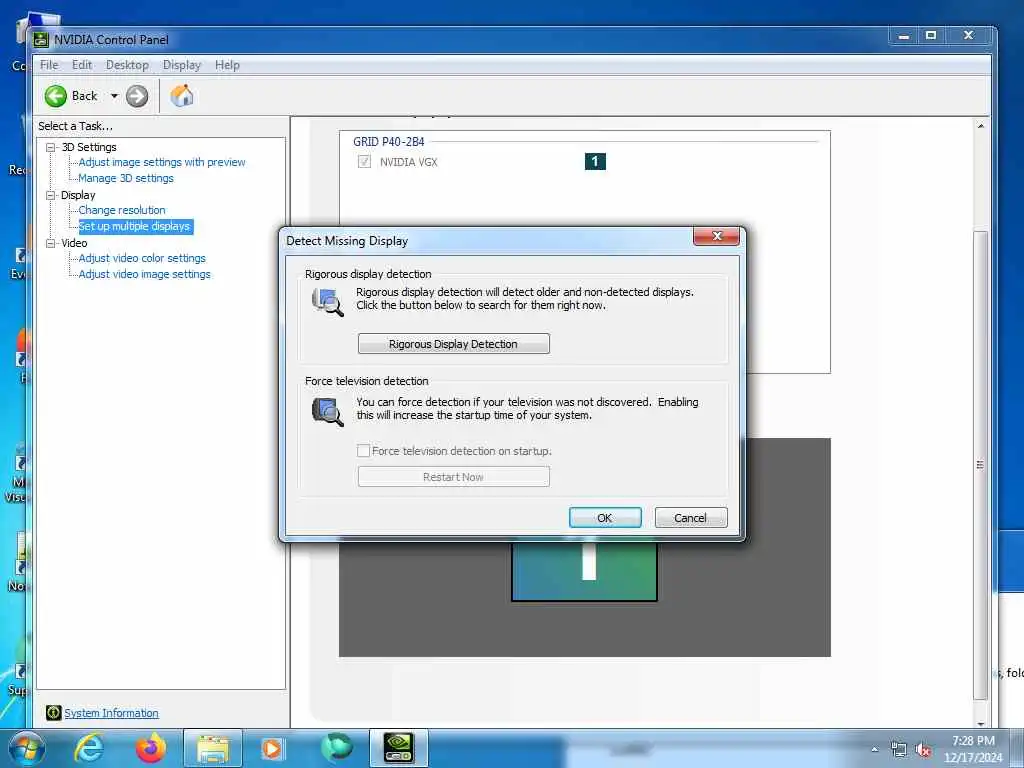Click the scrollbar down arrow
Image resolution: width=1024 pixels, height=768 pixels.
click(981, 724)
